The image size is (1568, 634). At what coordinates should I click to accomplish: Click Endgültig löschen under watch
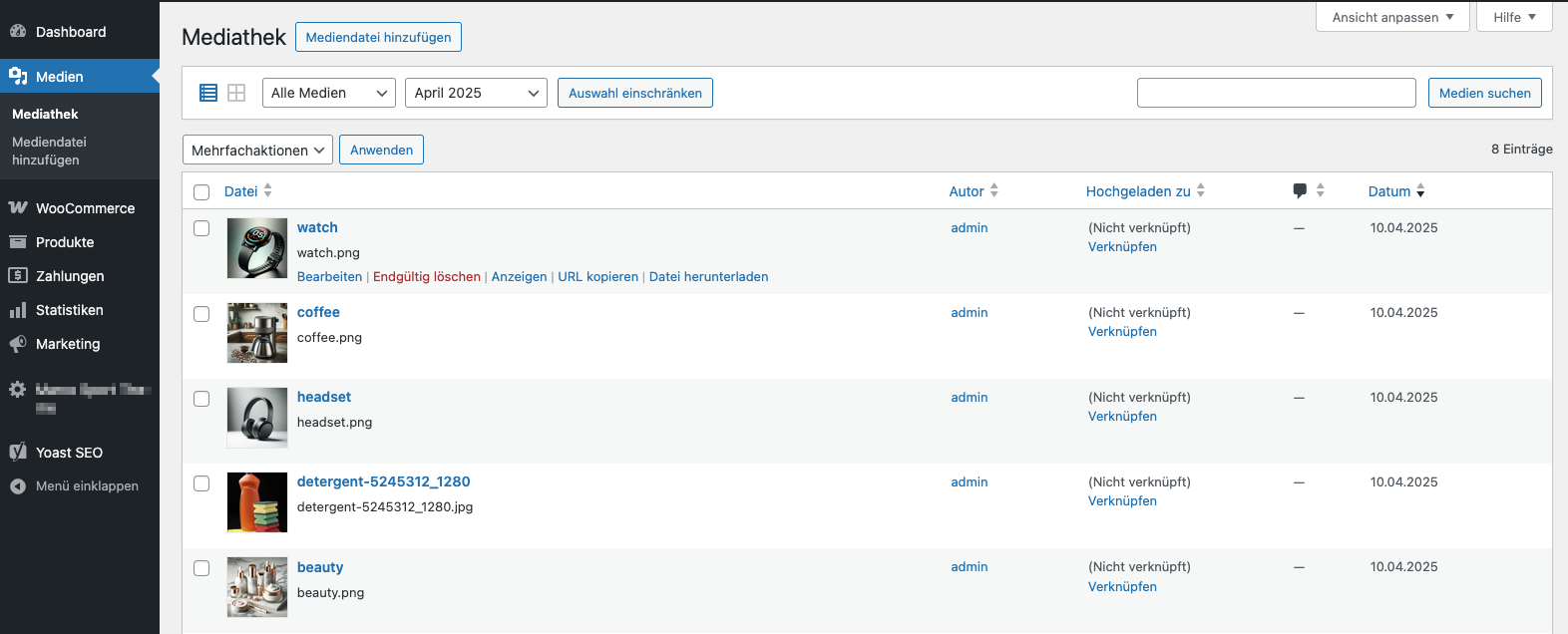[x=427, y=277]
